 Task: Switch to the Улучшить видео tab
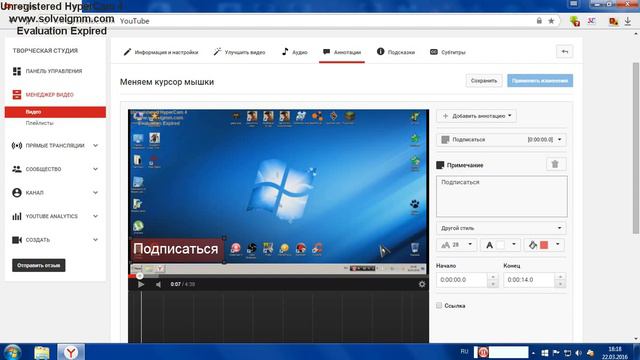pos(239,52)
